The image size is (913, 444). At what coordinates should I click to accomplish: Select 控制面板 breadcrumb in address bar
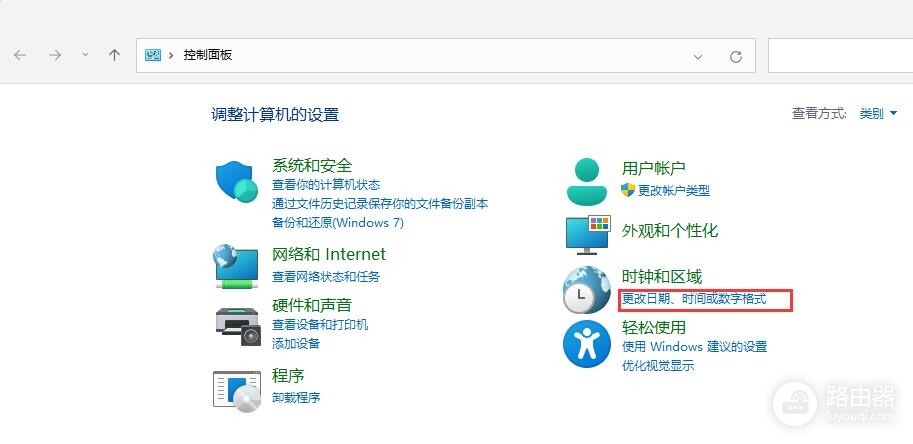click(208, 55)
